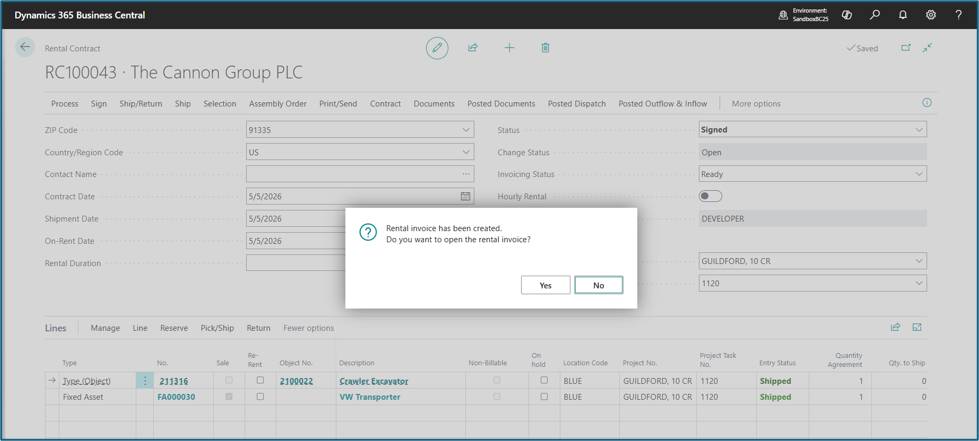Open page in new window icon
The image size is (979, 441).
(x=906, y=48)
